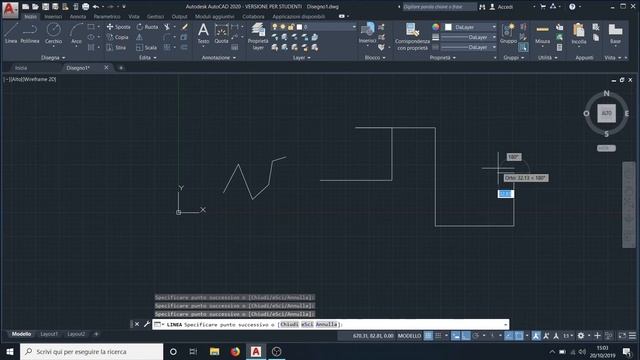Screen dimensions: 640x360
Task: Toggle object snap tracking in status bar
Action: [x=509, y=336]
